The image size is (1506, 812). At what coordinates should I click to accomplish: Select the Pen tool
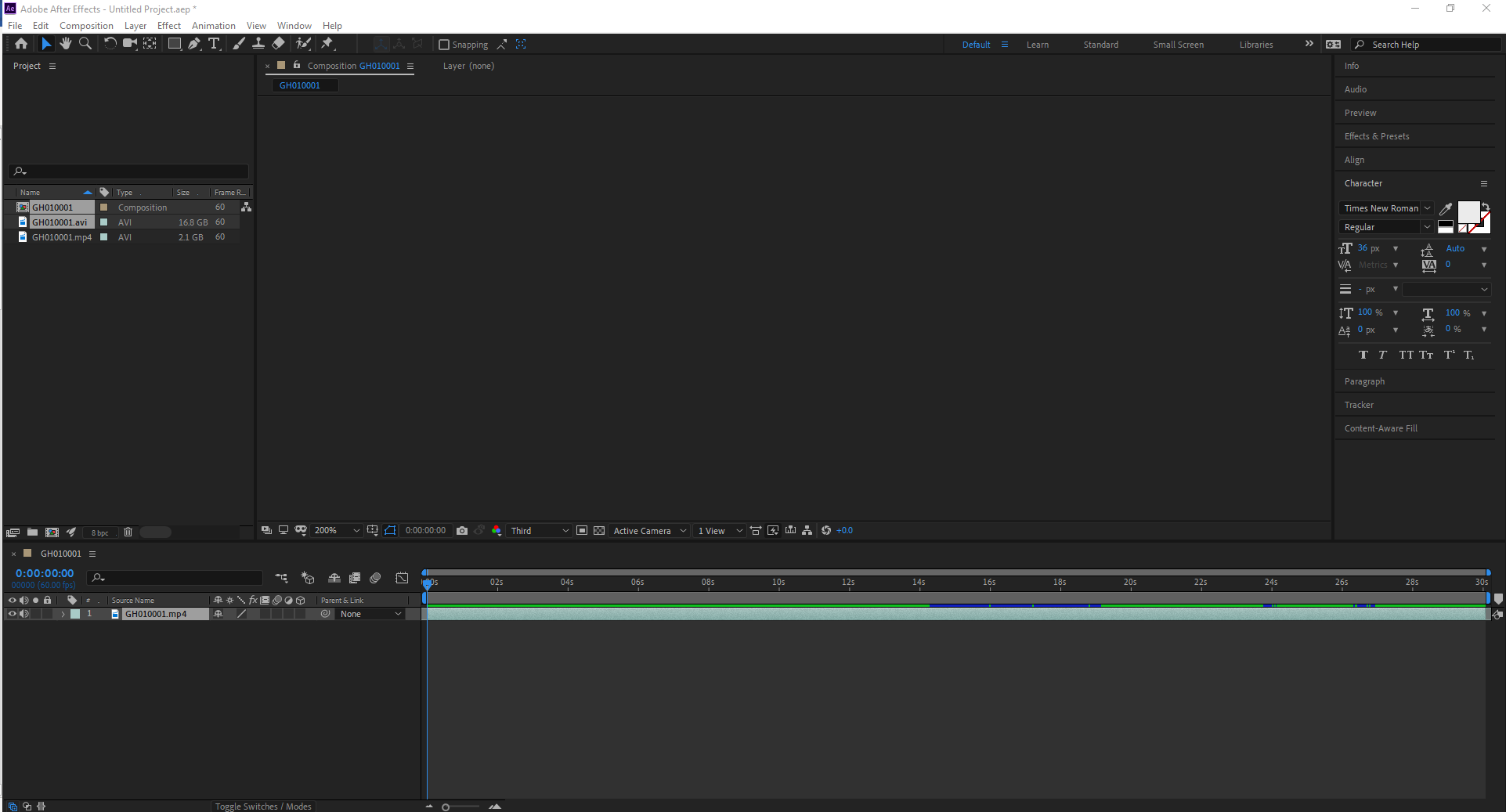pos(194,44)
